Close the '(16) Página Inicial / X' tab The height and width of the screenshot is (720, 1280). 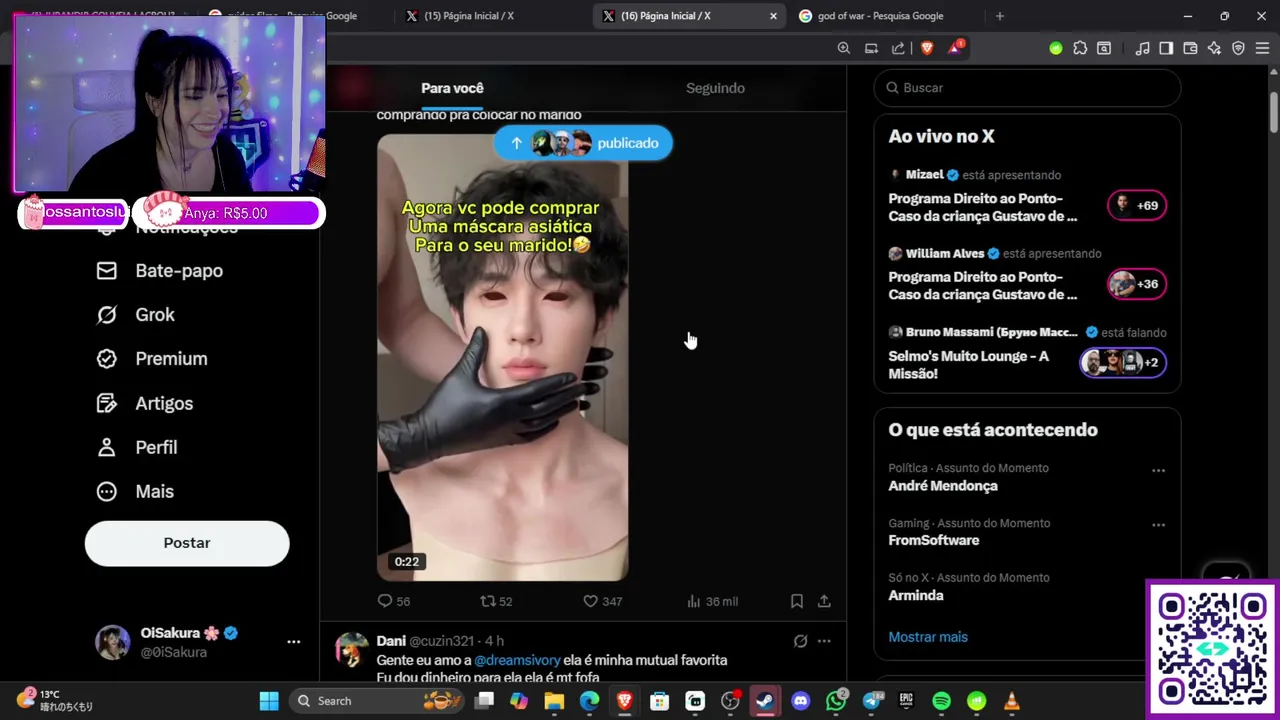(x=773, y=16)
